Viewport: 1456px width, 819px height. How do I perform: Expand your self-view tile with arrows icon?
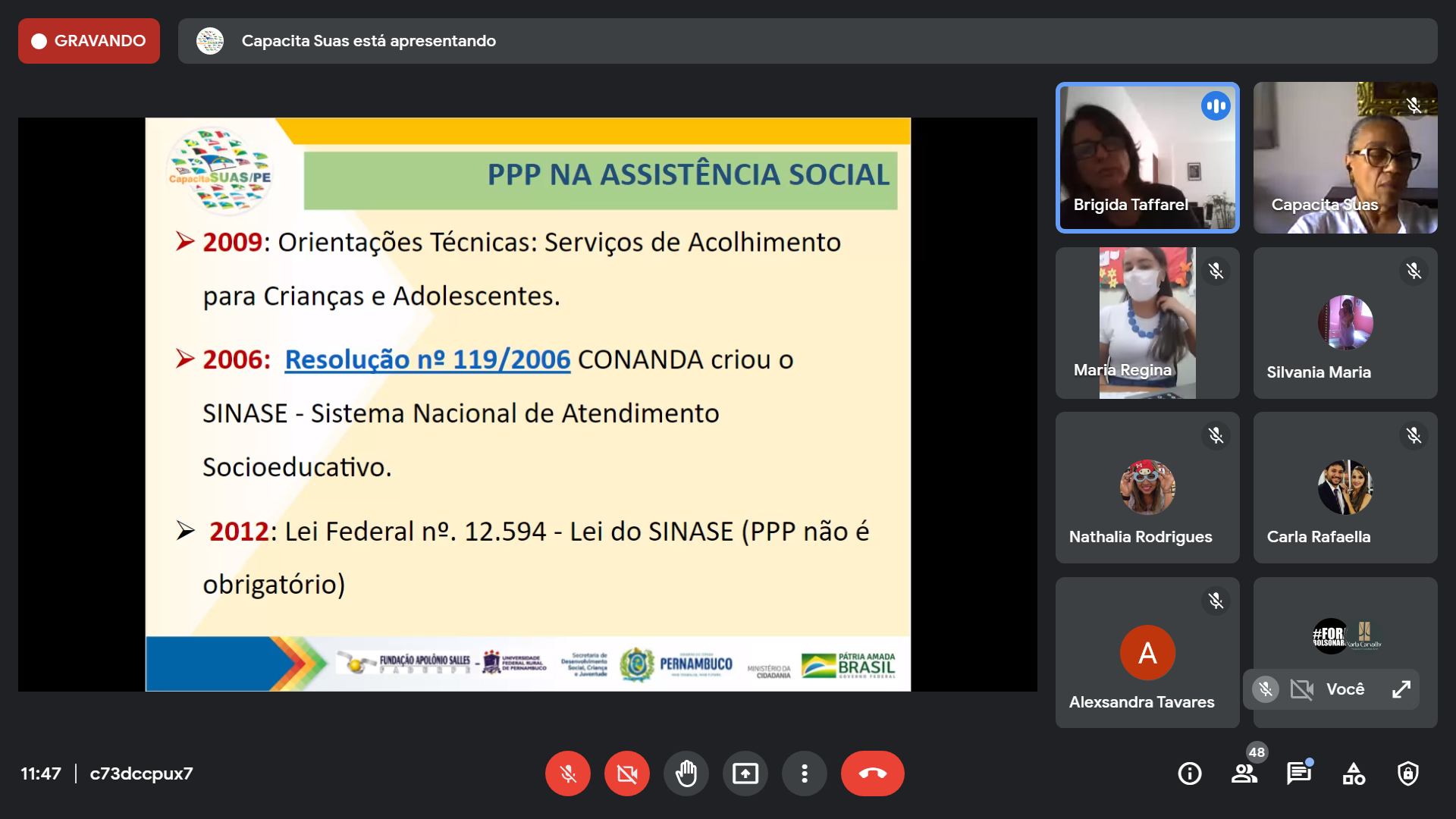click(x=1401, y=689)
